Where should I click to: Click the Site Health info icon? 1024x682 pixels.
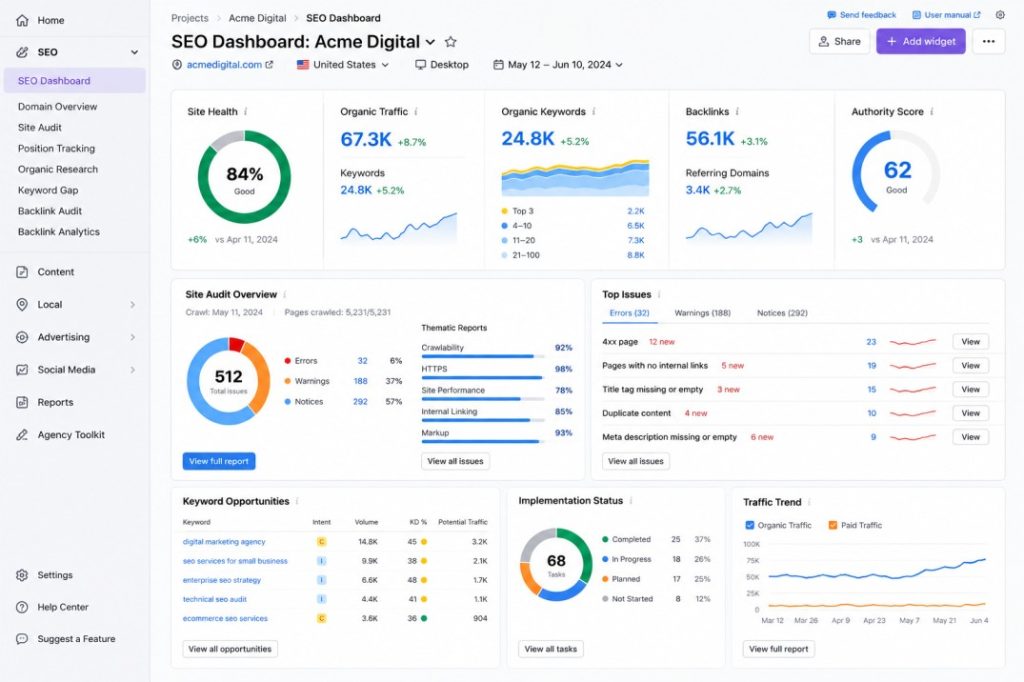(x=246, y=112)
